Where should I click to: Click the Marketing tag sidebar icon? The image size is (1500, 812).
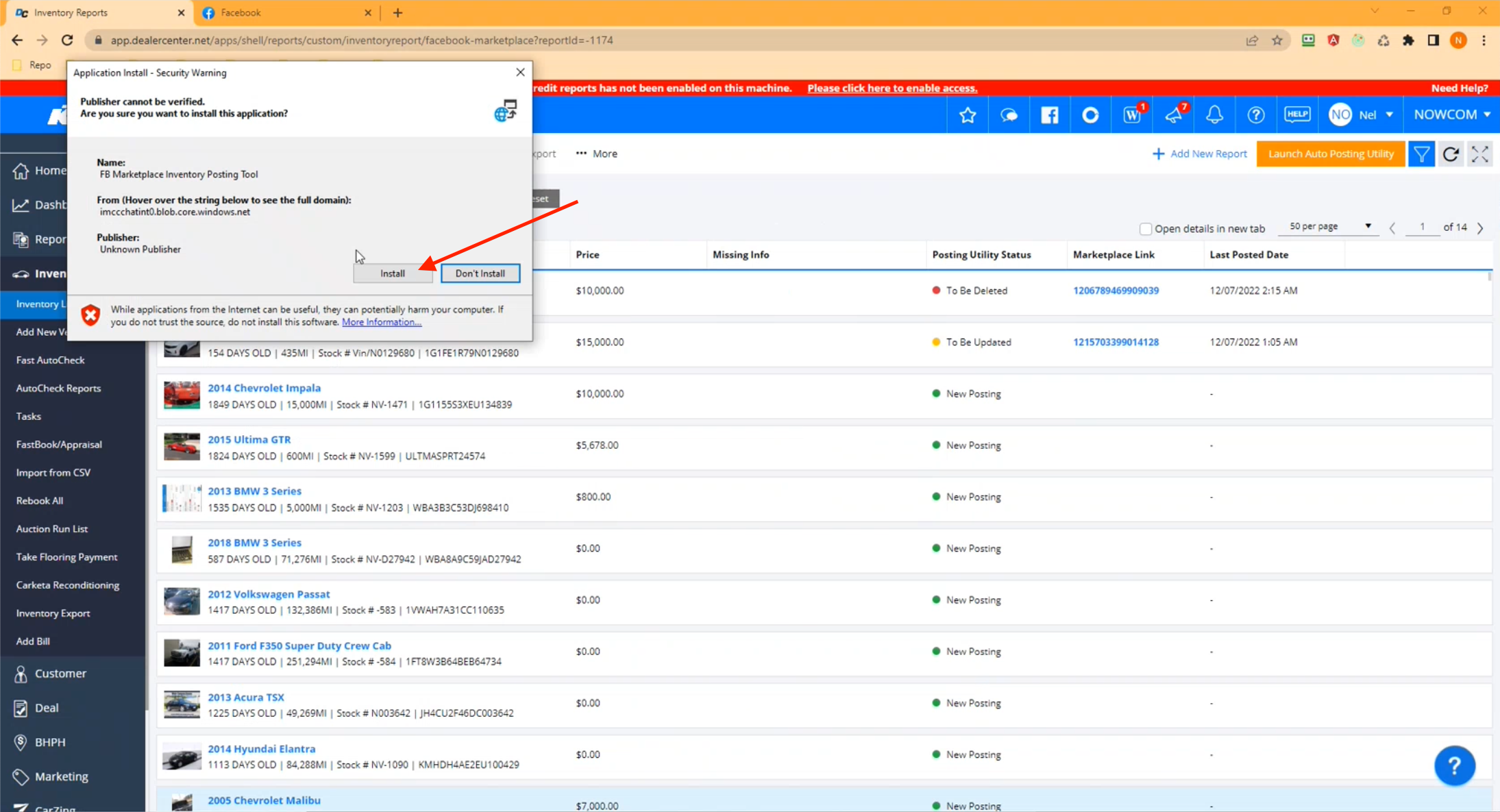tap(21, 776)
